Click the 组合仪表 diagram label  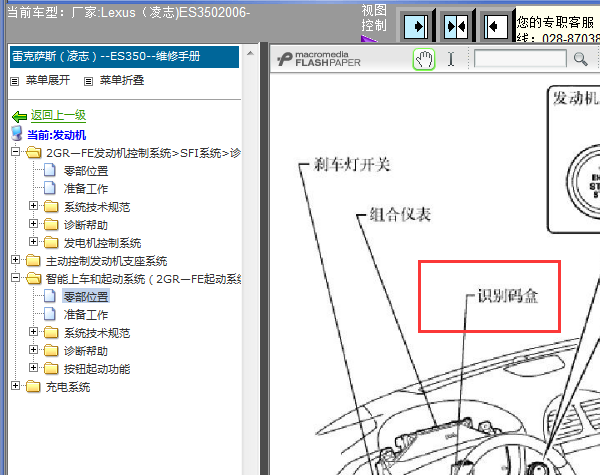click(400, 214)
